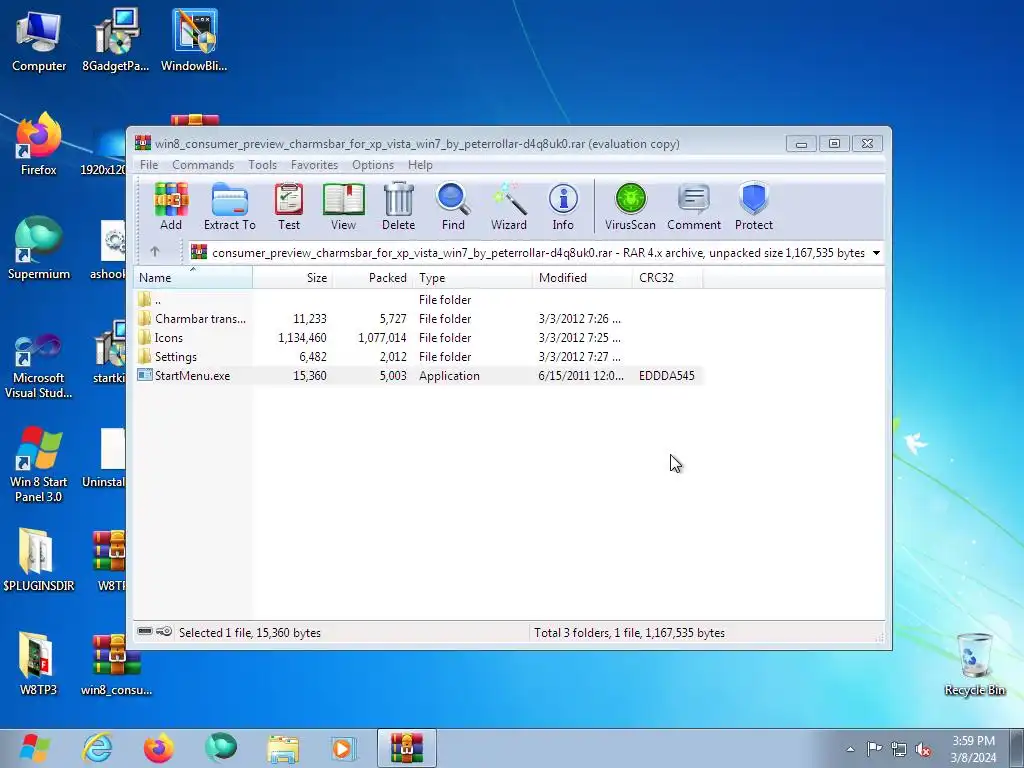The height and width of the screenshot is (768, 1024).
Task: Open the Favorites menu
Action: click(x=315, y=165)
